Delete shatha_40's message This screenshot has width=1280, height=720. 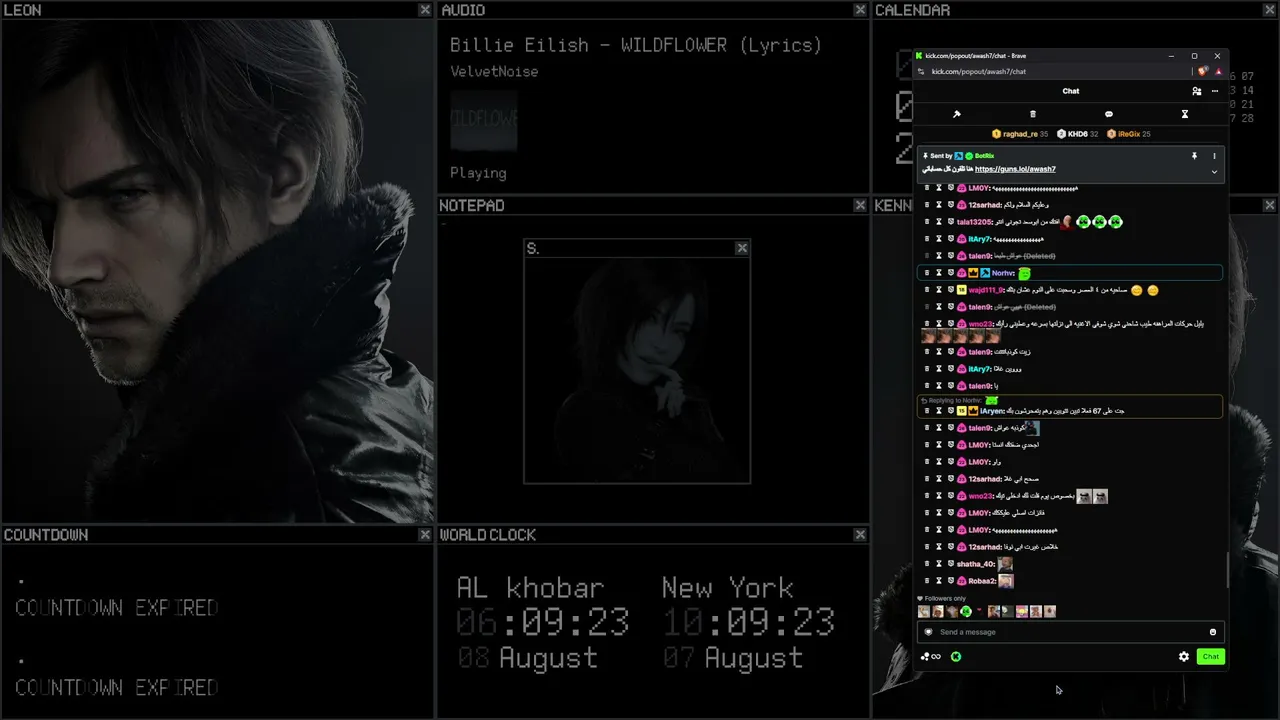click(927, 564)
